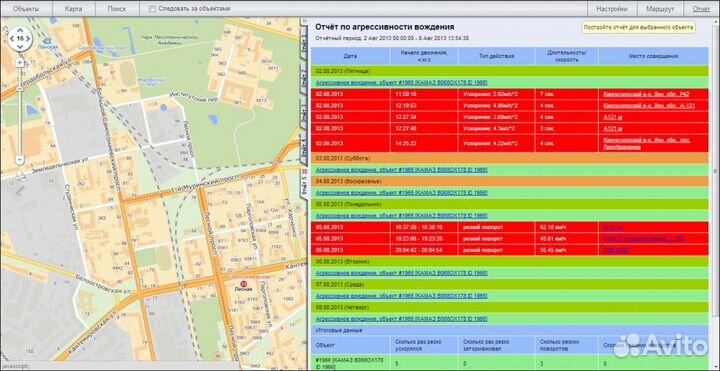Click the Тип действия column header
Image resolution: width=720 pixels, height=371 pixels.
point(496,56)
